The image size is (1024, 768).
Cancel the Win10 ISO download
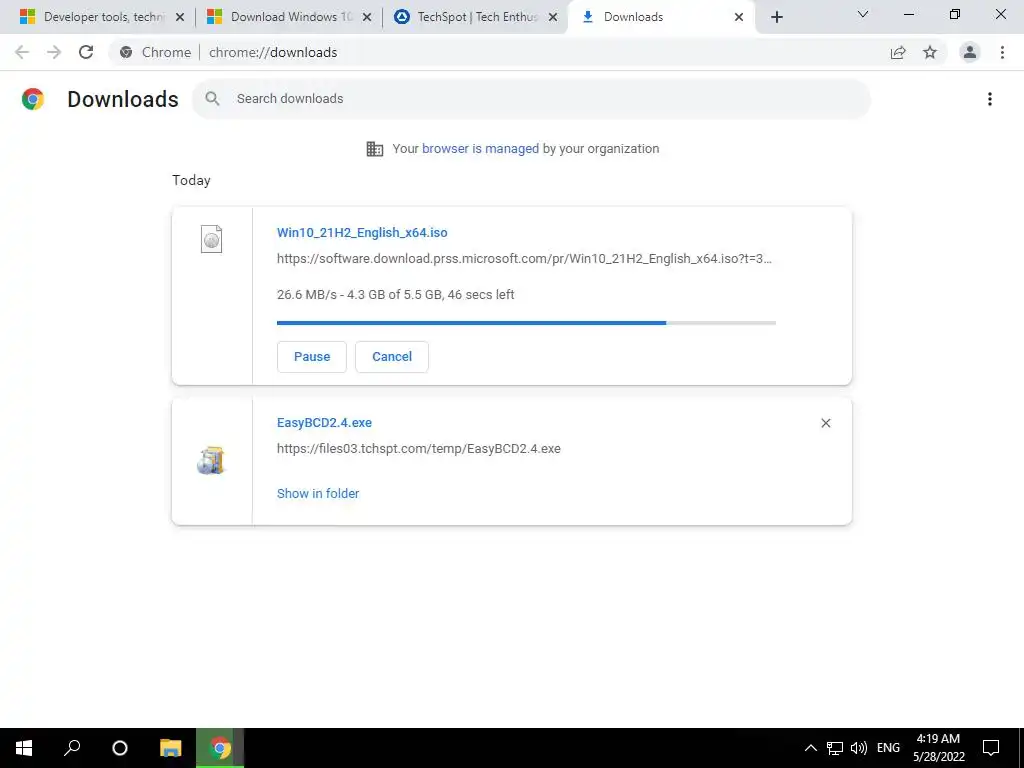392,357
